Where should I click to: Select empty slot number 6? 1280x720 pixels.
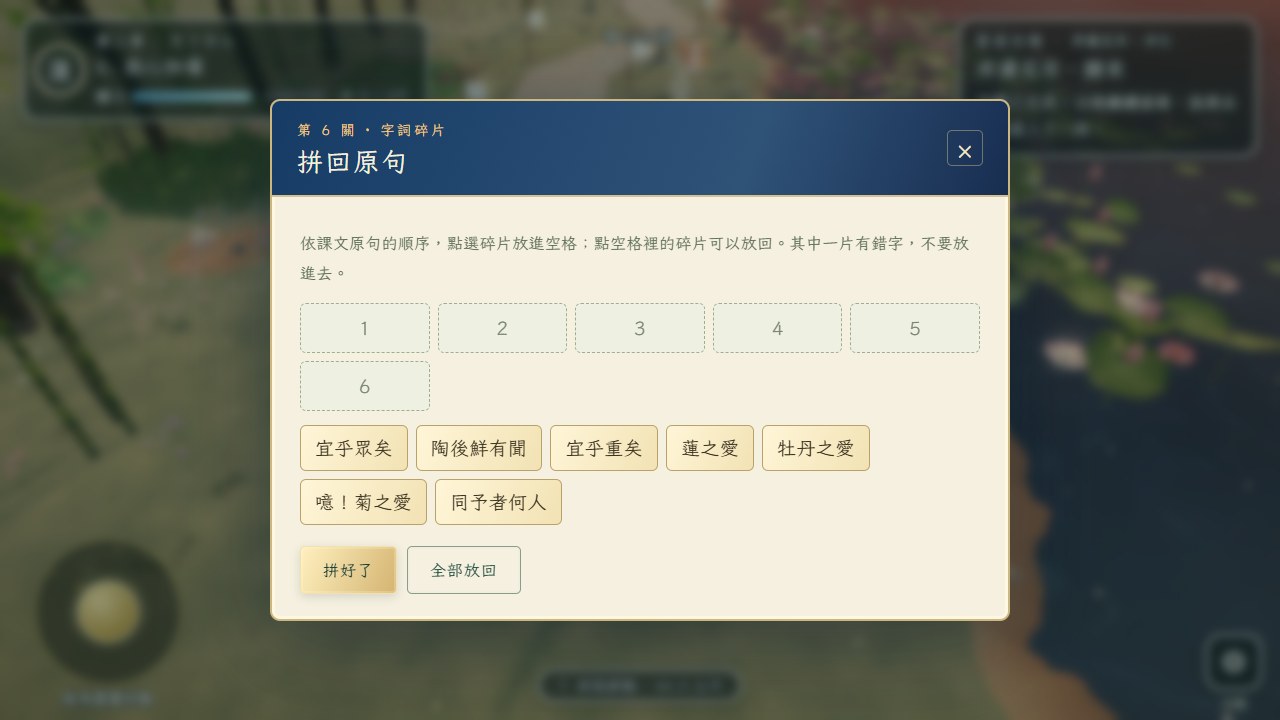click(365, 386)
